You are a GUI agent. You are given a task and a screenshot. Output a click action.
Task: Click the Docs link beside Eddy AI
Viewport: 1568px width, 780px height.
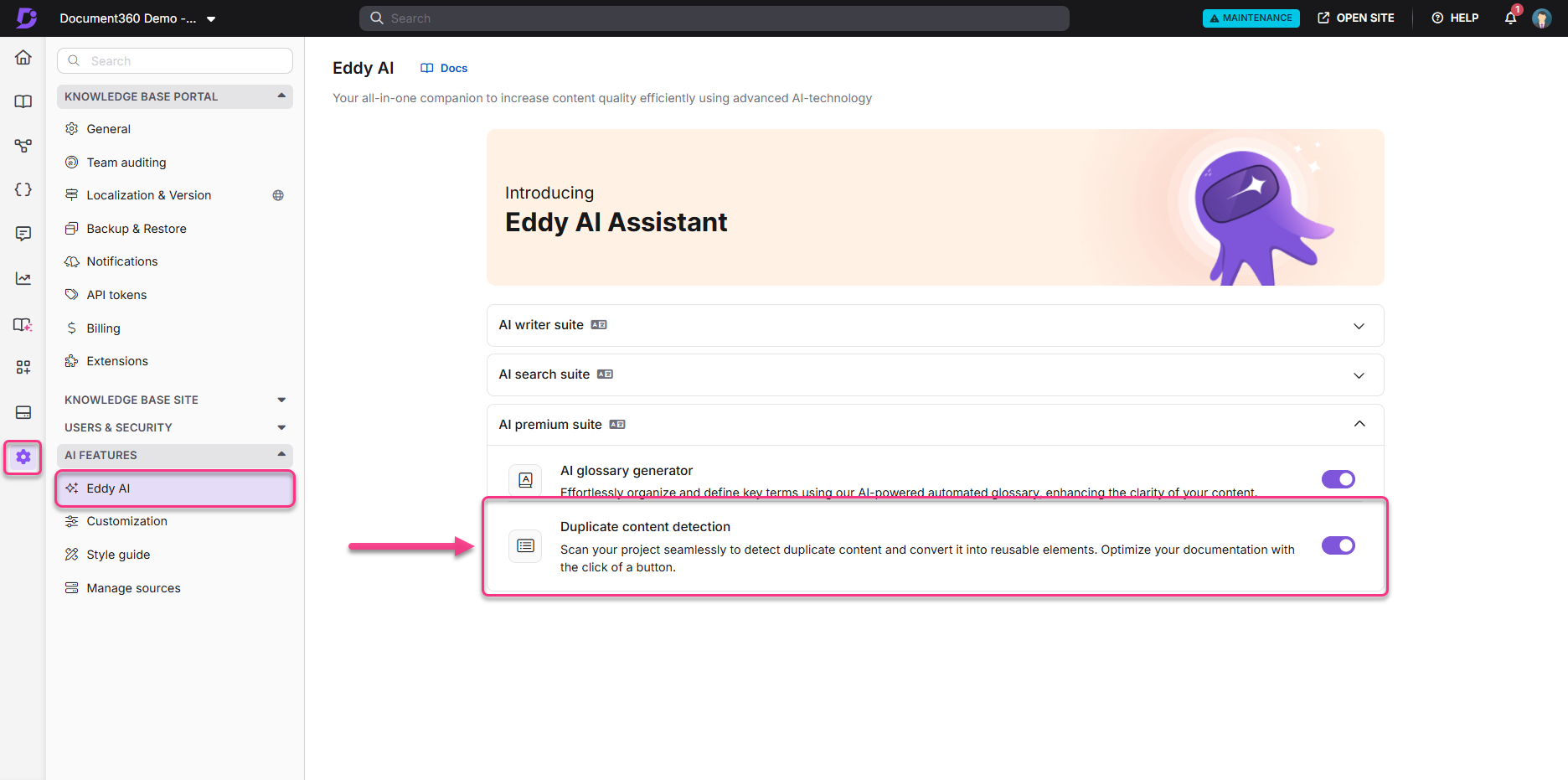click(x=443, y=68)
